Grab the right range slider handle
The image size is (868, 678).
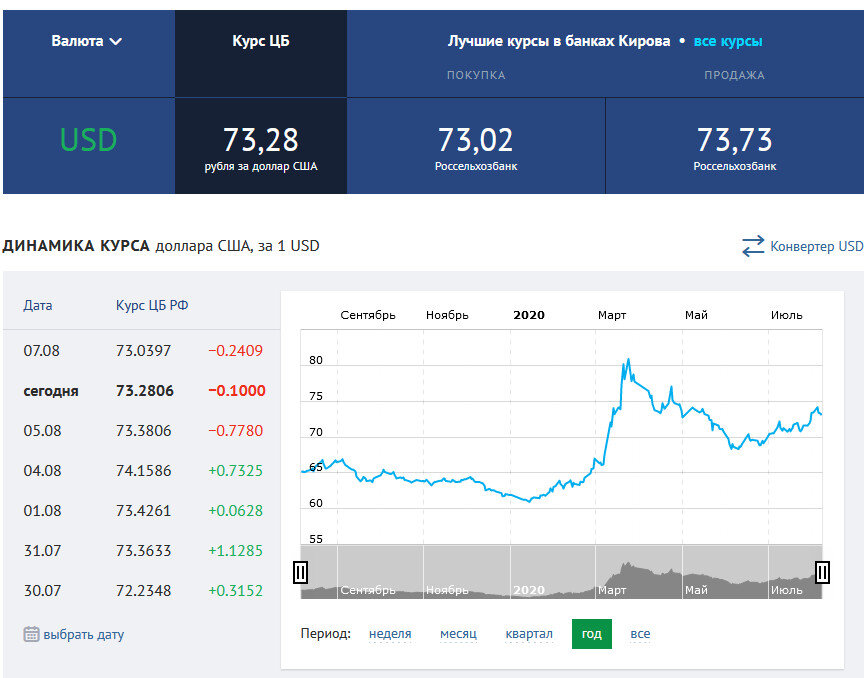(822, 572)
